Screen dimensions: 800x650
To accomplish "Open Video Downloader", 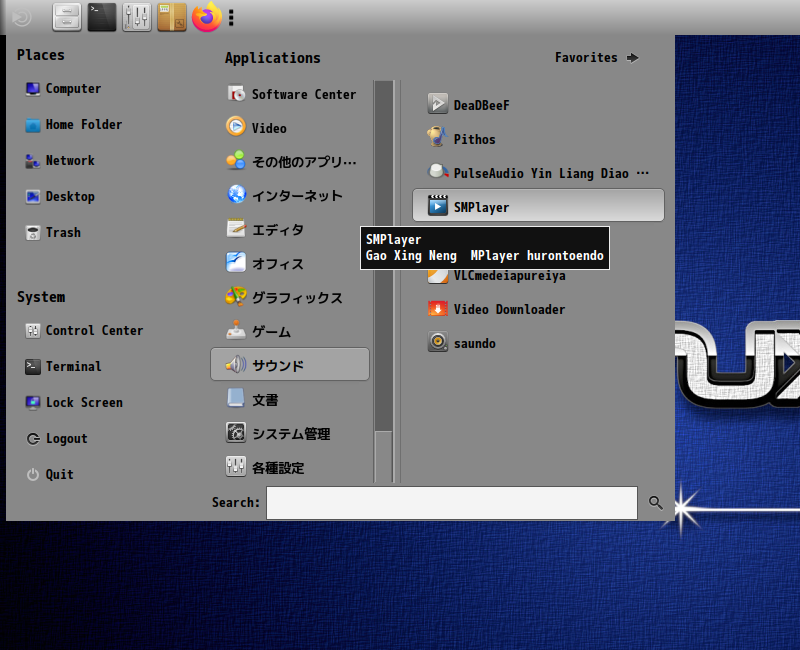I will (x=538, y=309).
